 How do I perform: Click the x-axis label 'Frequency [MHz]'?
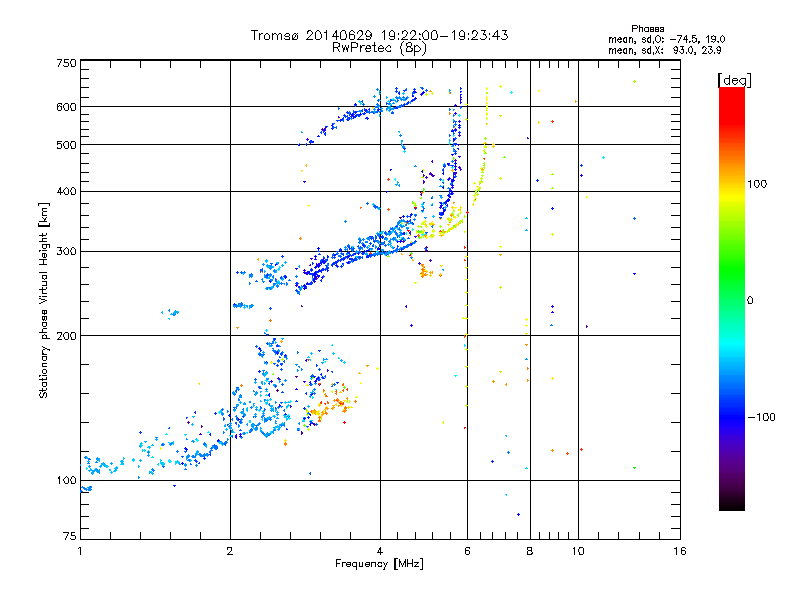pos(379,564)
